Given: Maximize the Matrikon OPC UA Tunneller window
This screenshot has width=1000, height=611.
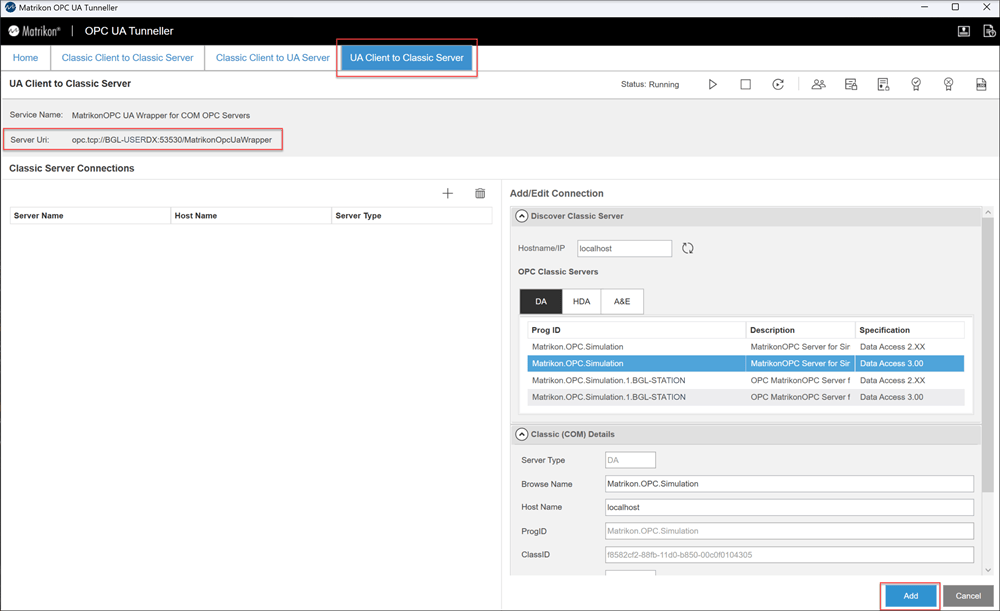Looking at the screenshot, I should click(955, 7).
